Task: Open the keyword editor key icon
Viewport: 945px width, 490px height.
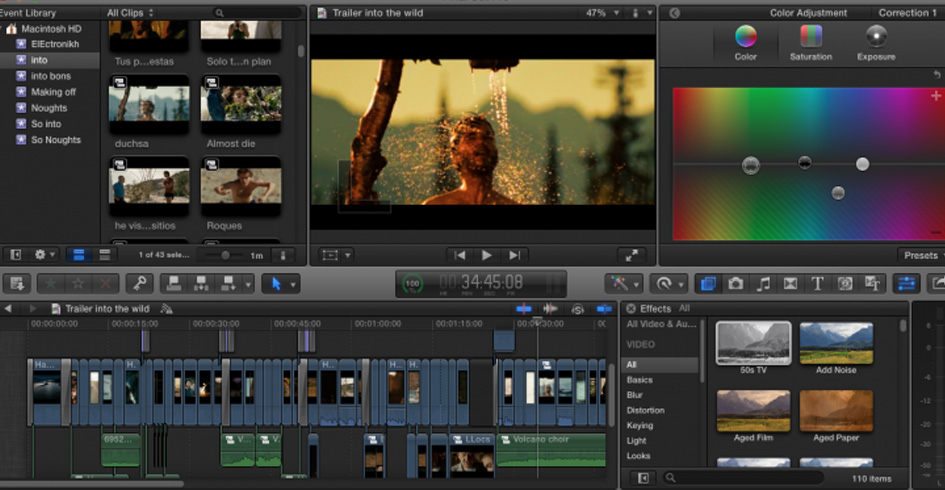Action: click(139, 283)
